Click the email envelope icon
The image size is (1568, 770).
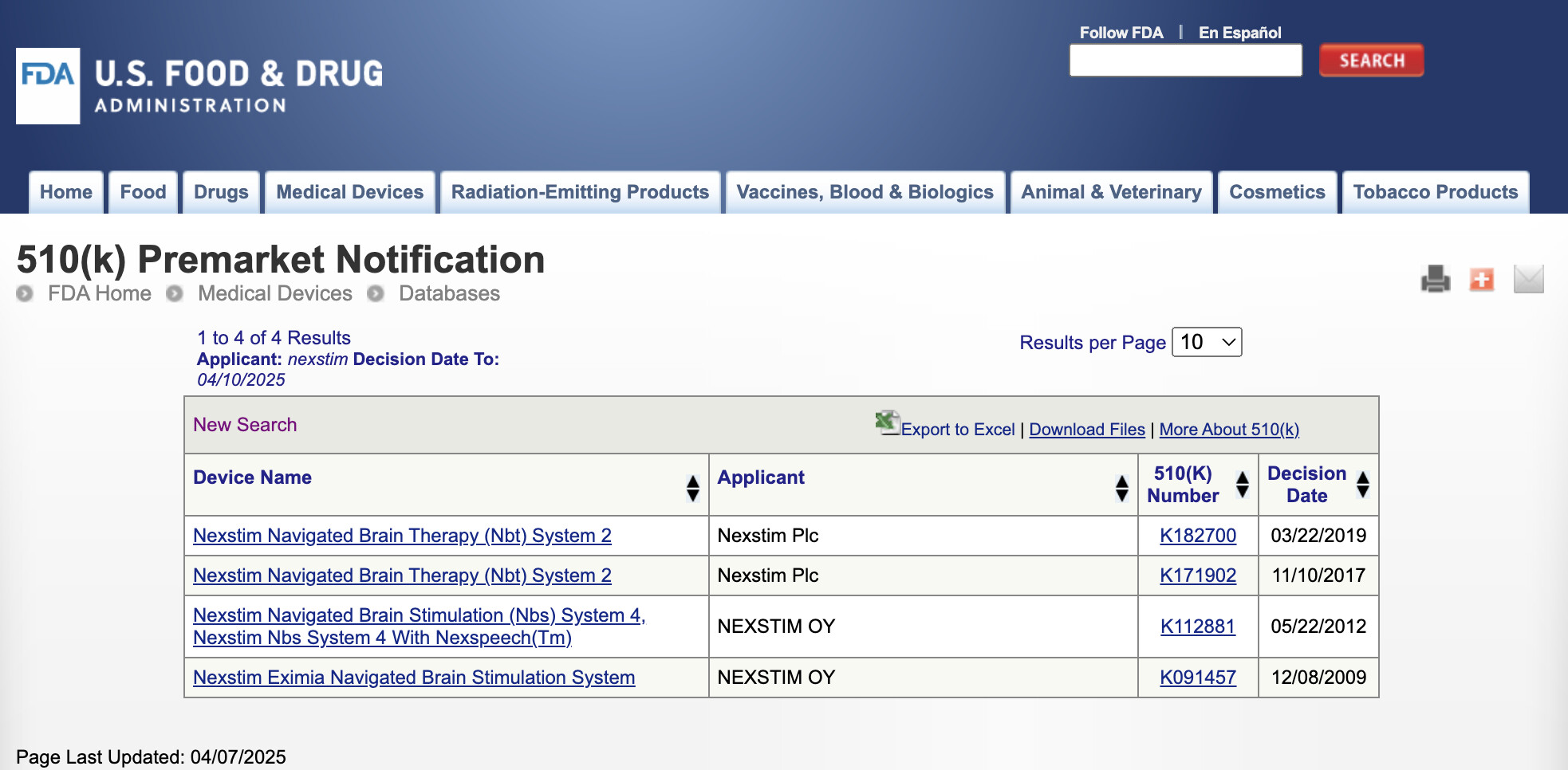click(x=1528, y=279)
